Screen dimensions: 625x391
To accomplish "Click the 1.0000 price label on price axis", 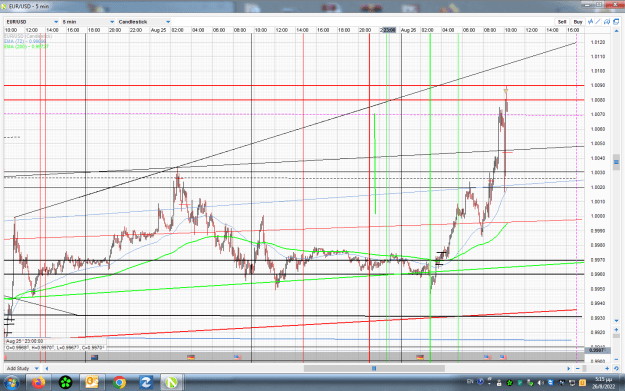I will (x=598, y=216).
